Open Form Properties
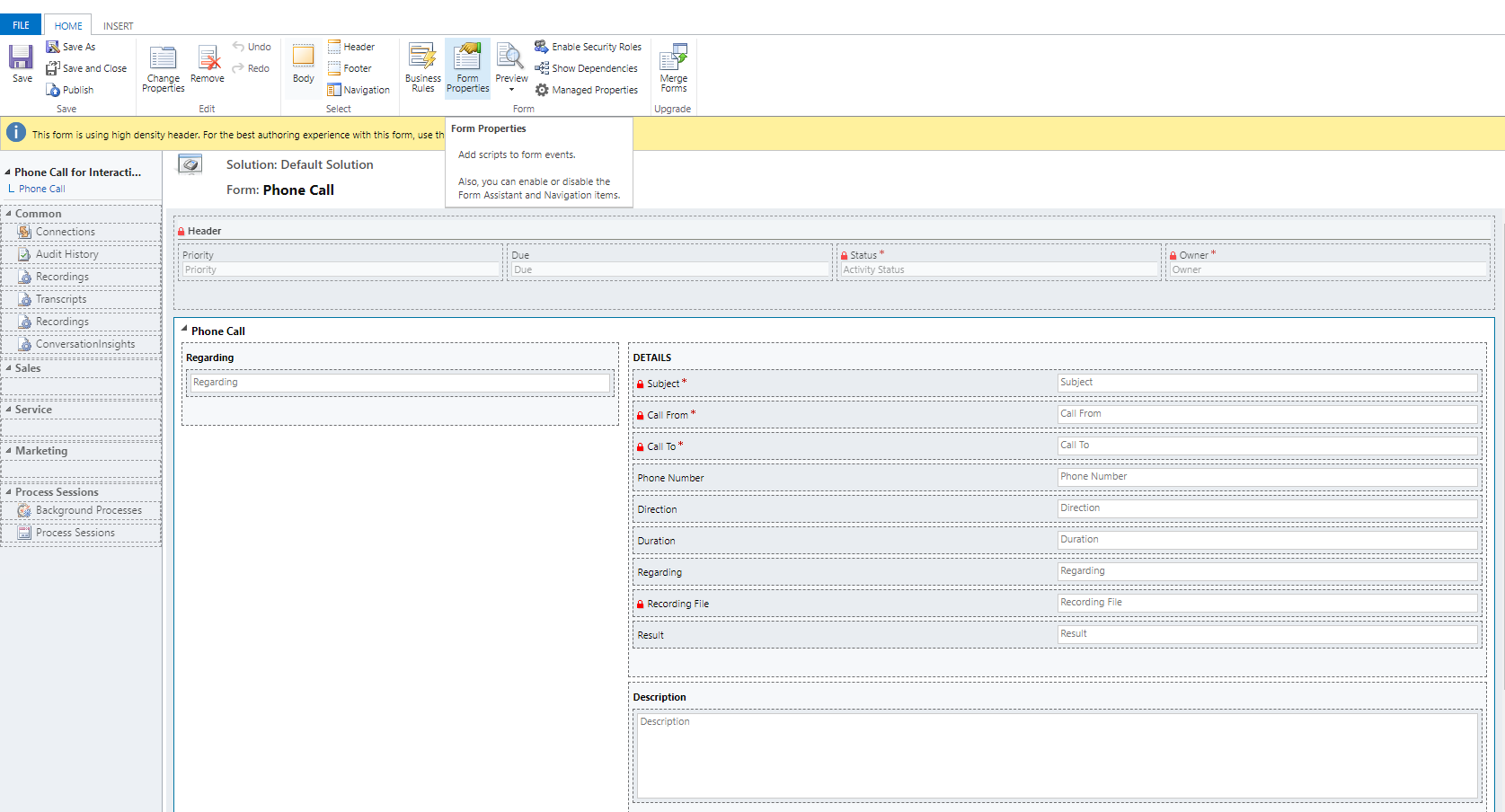The image size is (1505, 812). (x=468, y=68)
